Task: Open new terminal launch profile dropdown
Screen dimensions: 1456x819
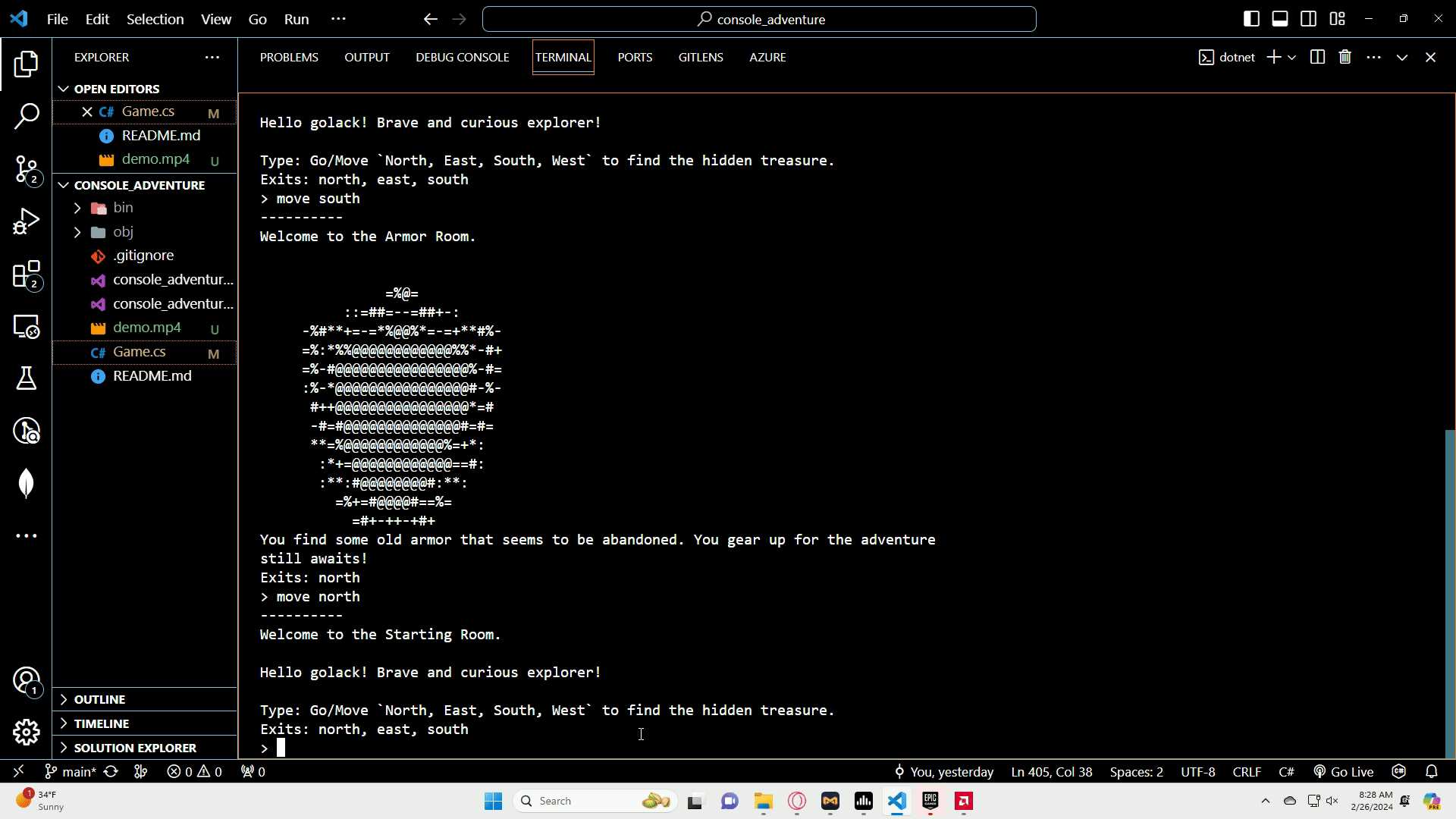Action: pyautogui.click(x=1291, y=58)
